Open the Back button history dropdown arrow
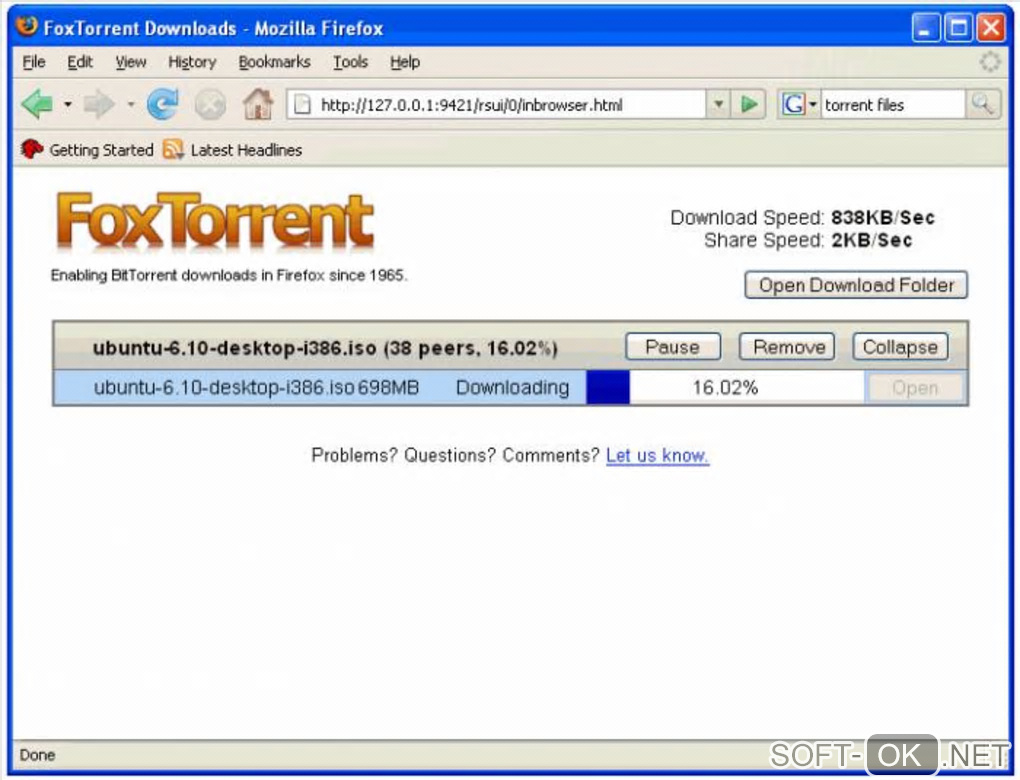 [x=68, y=104]
